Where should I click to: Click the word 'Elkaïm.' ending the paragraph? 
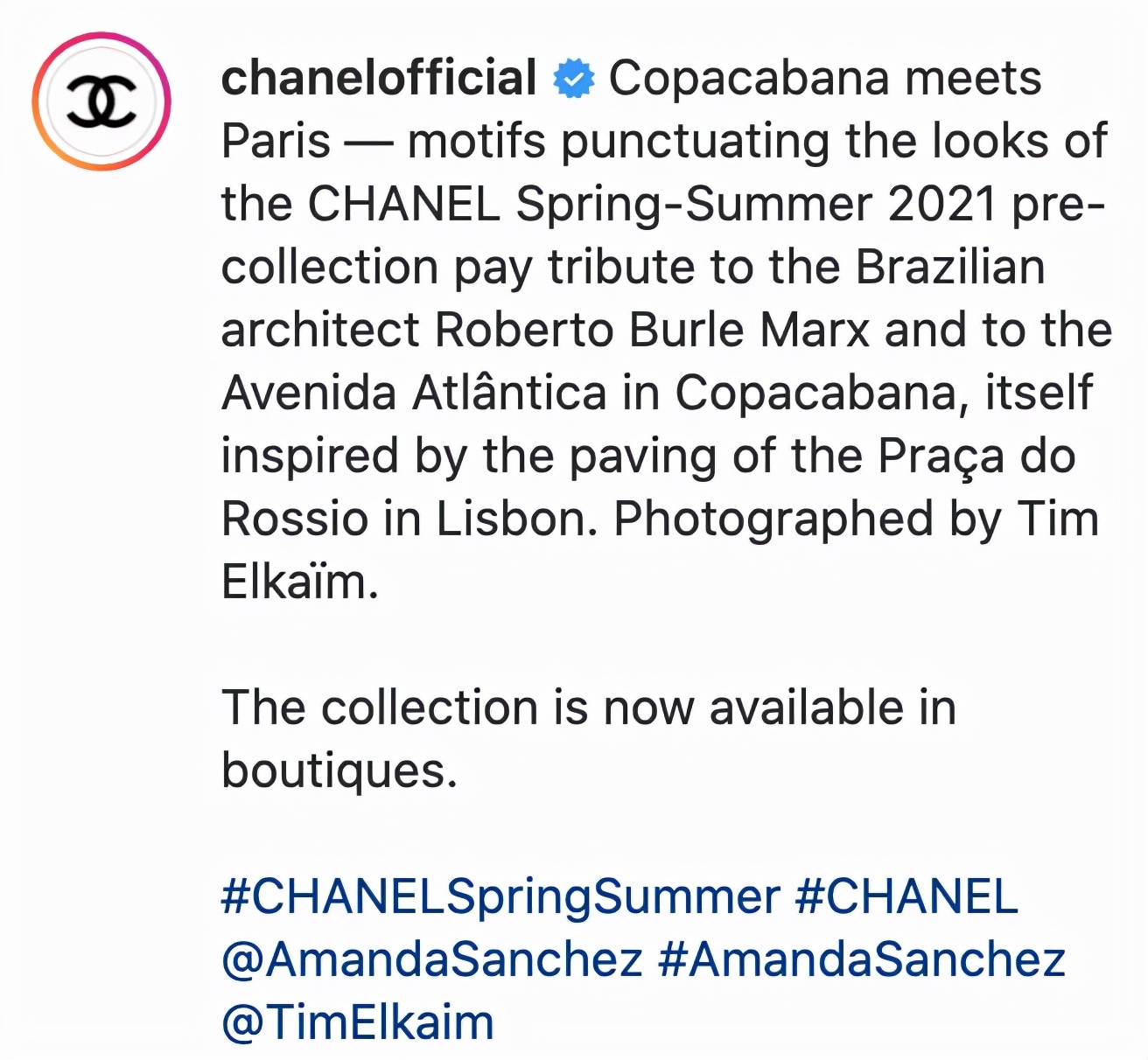point(299,582)
